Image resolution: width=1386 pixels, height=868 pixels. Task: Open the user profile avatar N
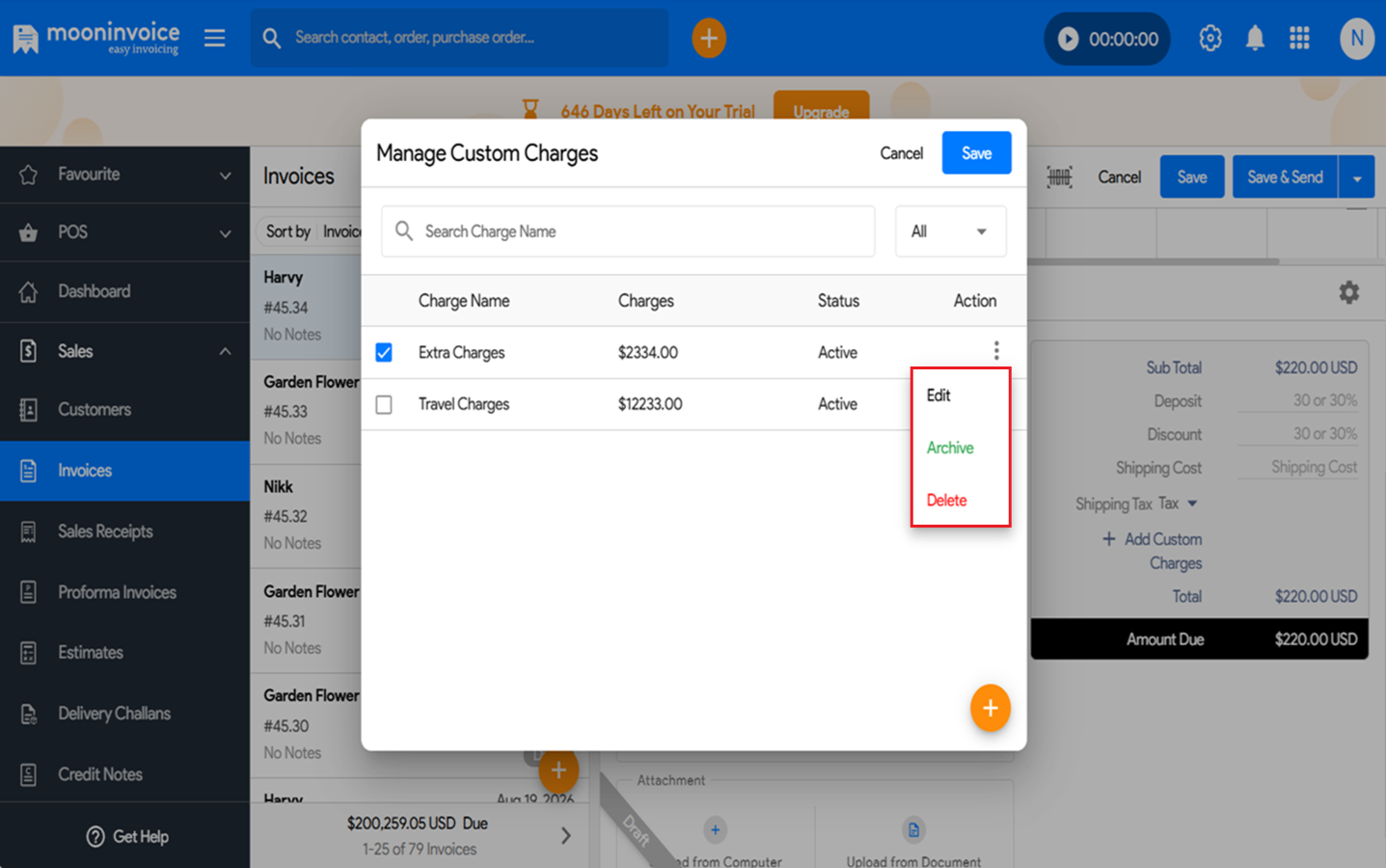point(1357,39)
